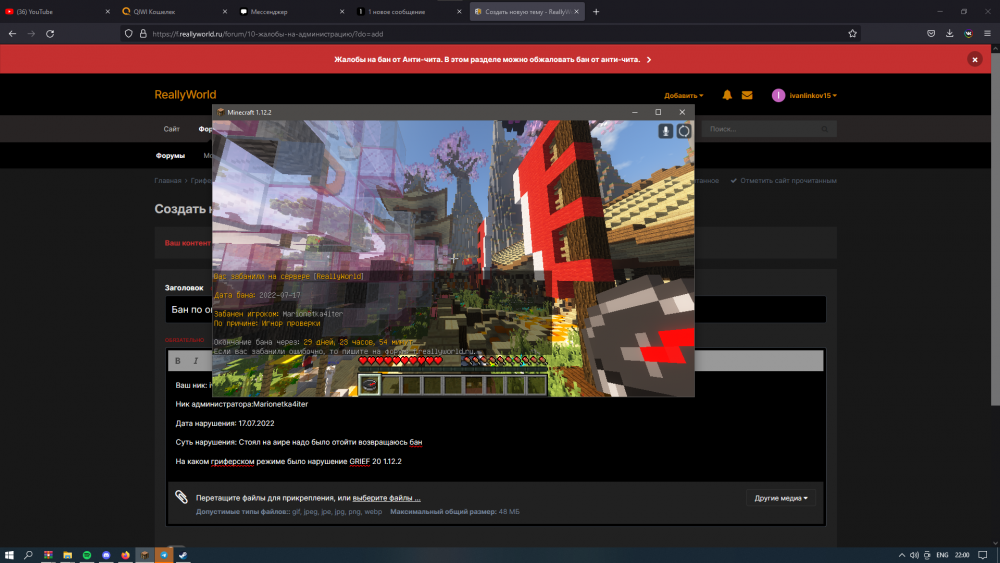The height and width of the screenshot is (563, 1000).
Task: Bookmark this page with the star
Action: tap(852, 34)
